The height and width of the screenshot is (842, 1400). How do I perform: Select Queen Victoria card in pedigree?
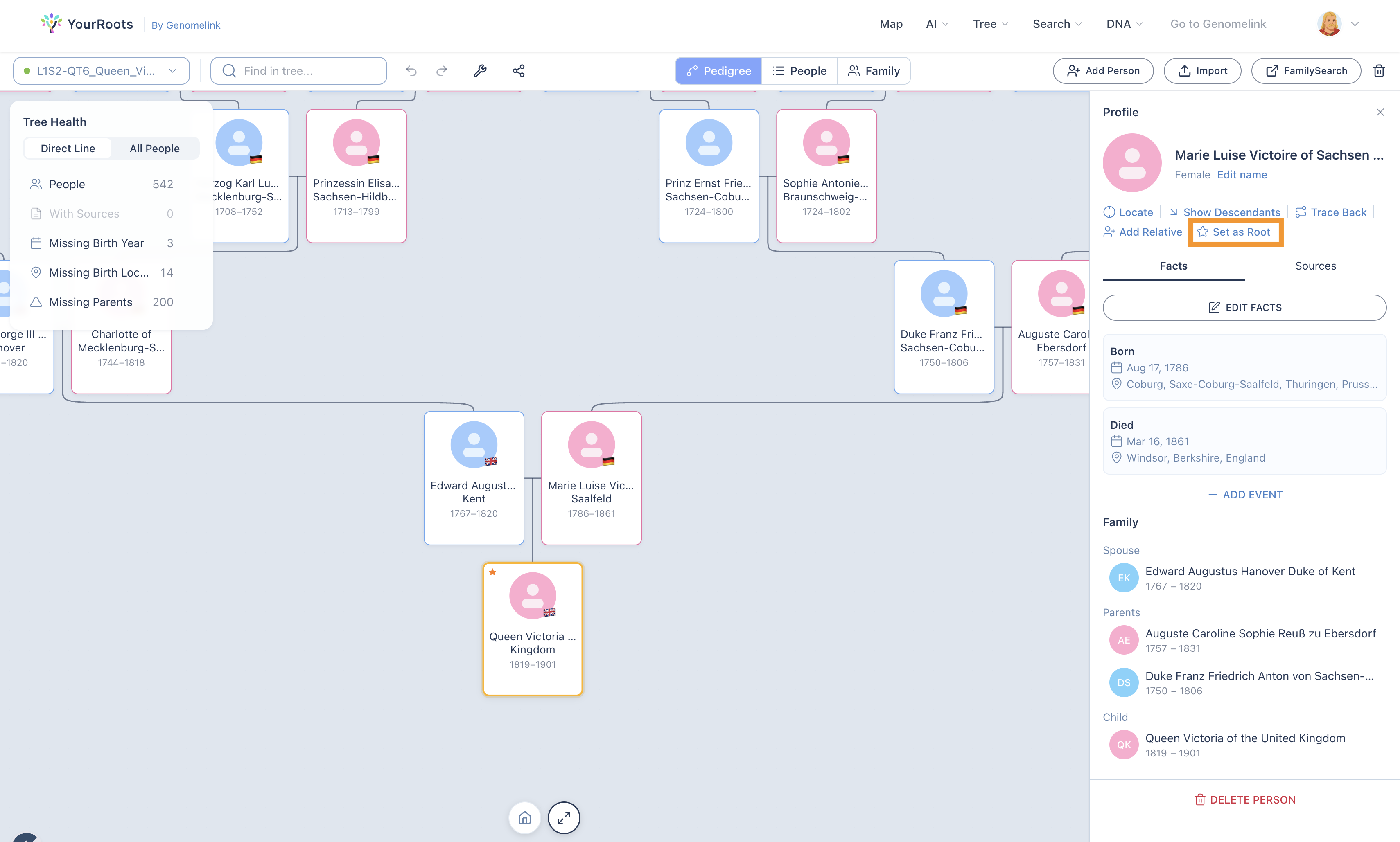coord(533,629)
